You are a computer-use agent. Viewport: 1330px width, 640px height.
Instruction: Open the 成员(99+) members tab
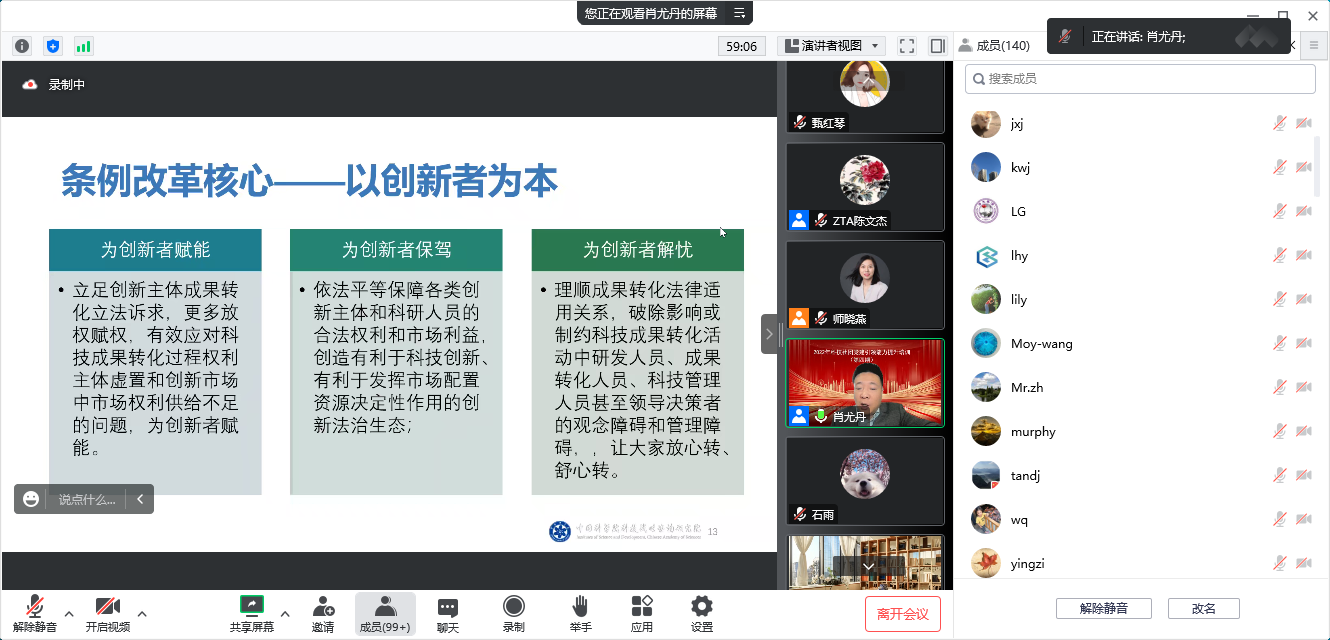click(385, 614)
